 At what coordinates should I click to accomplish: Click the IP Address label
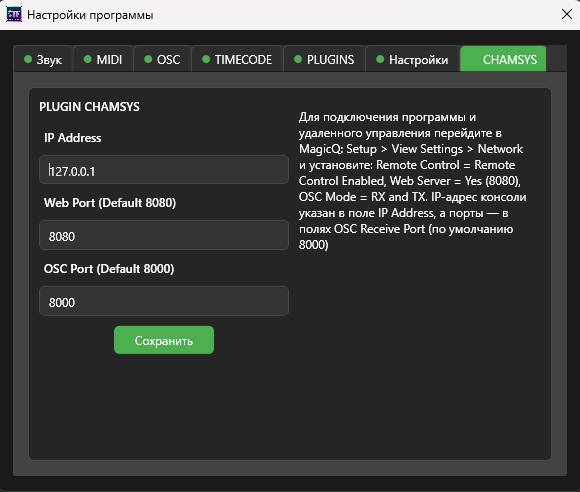coord(72,138)
